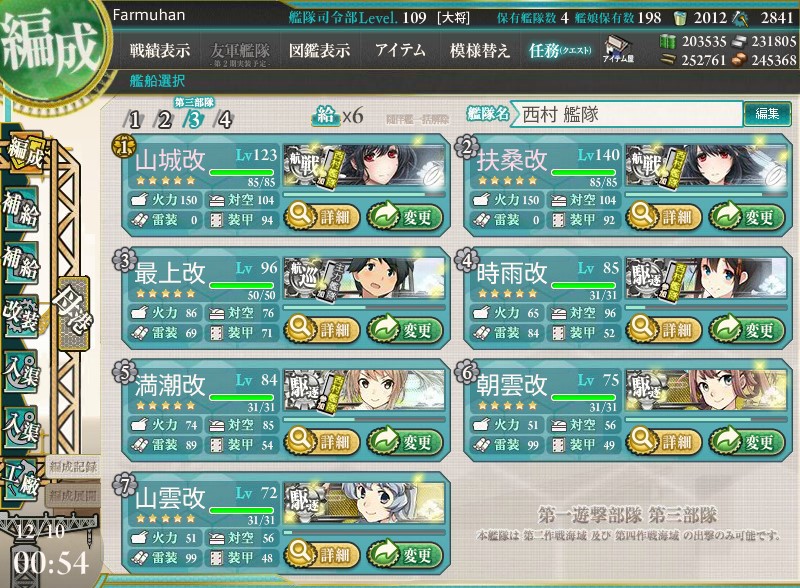Open the 工廠 factory sidebar icon
This screenshot has height=588, width=800.
[20, 480]
